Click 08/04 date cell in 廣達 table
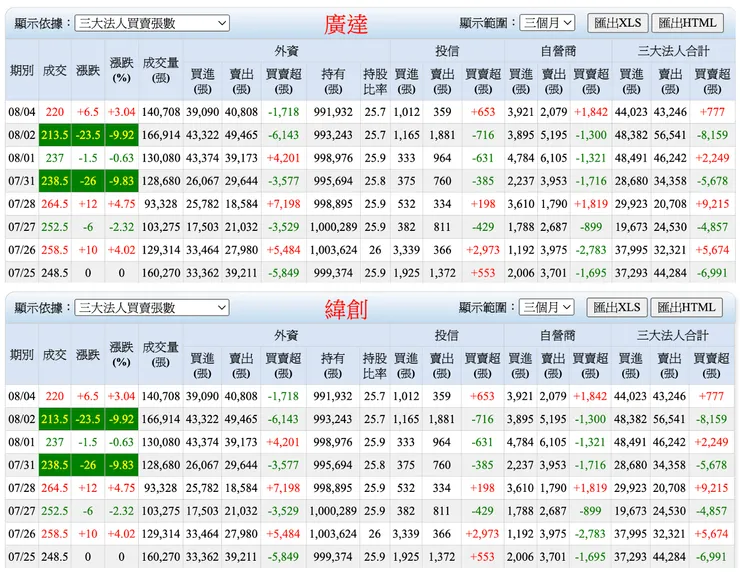The height and width of the screenshot is (572, 740). (22, 112)
